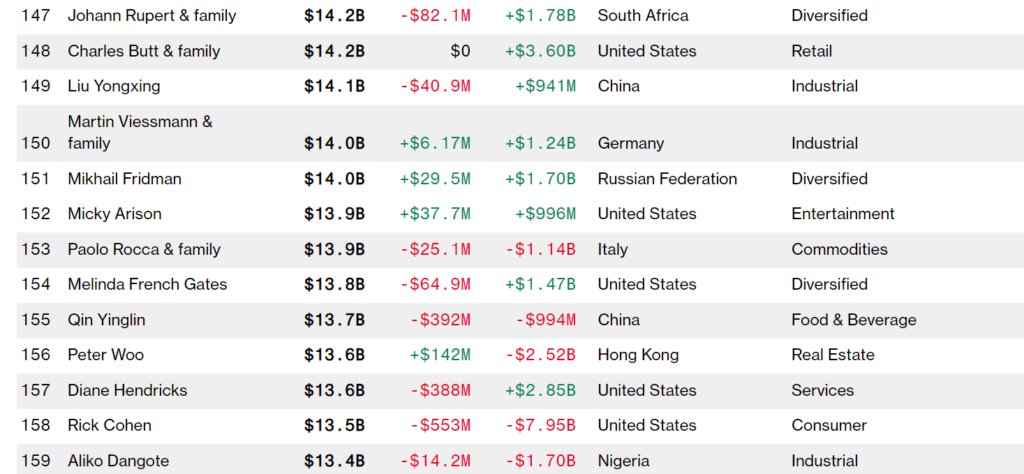
Task: Select Russian Federation country cell
Action: pos(668,179)
